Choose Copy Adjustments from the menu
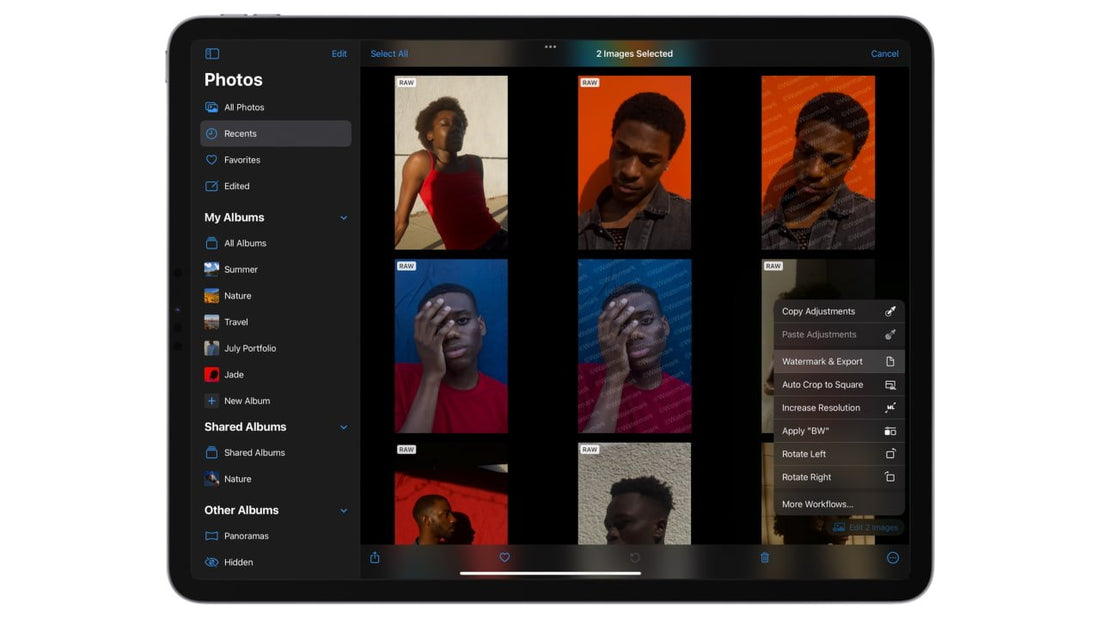The image size is (1100, 619). [838, 311]
